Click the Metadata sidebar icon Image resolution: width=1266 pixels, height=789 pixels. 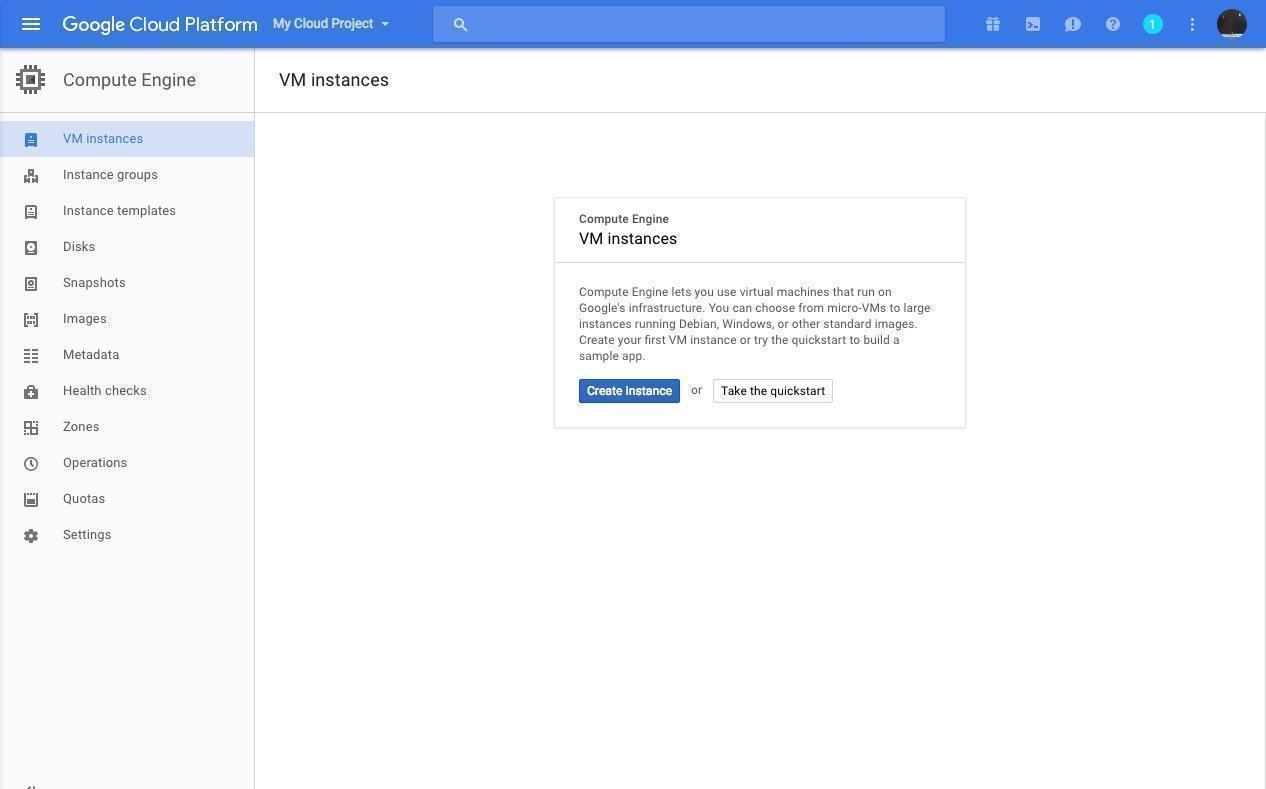click(31, 356)
